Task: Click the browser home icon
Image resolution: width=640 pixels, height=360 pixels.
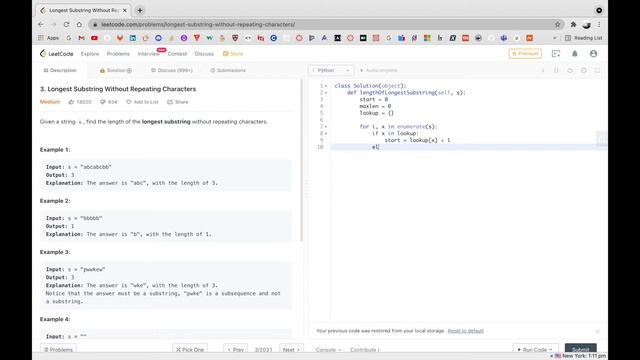Action: coord(79,24)
